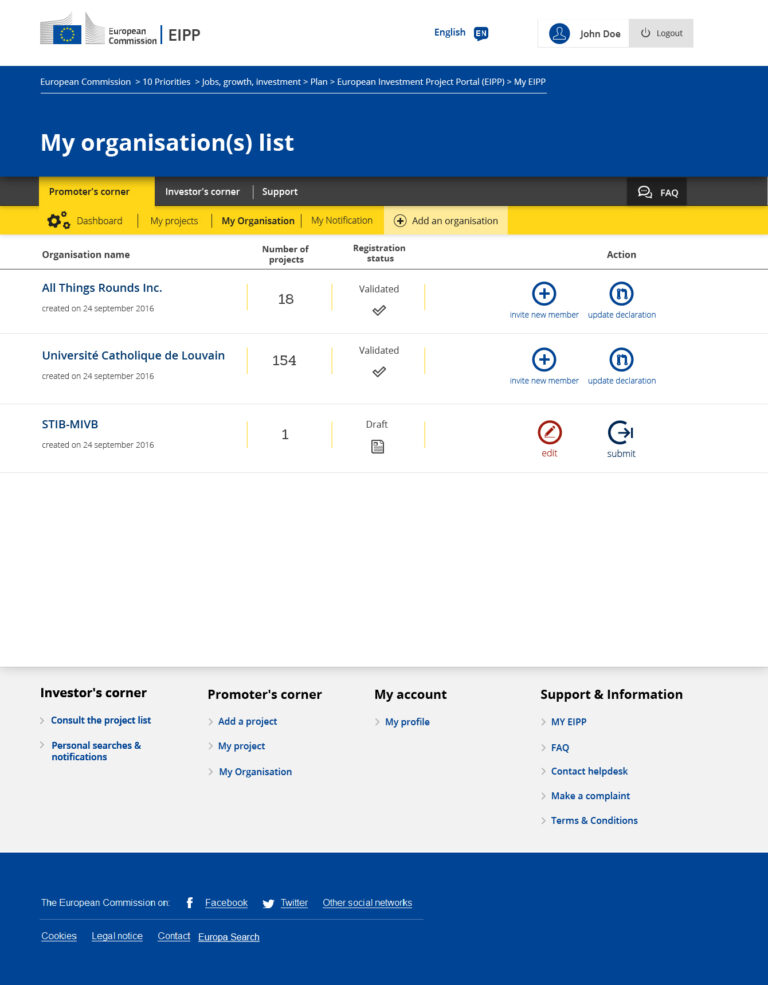Click the Facebook icon in footer
The width and height of the screenshot is (768, 985).
coord(190,903)
